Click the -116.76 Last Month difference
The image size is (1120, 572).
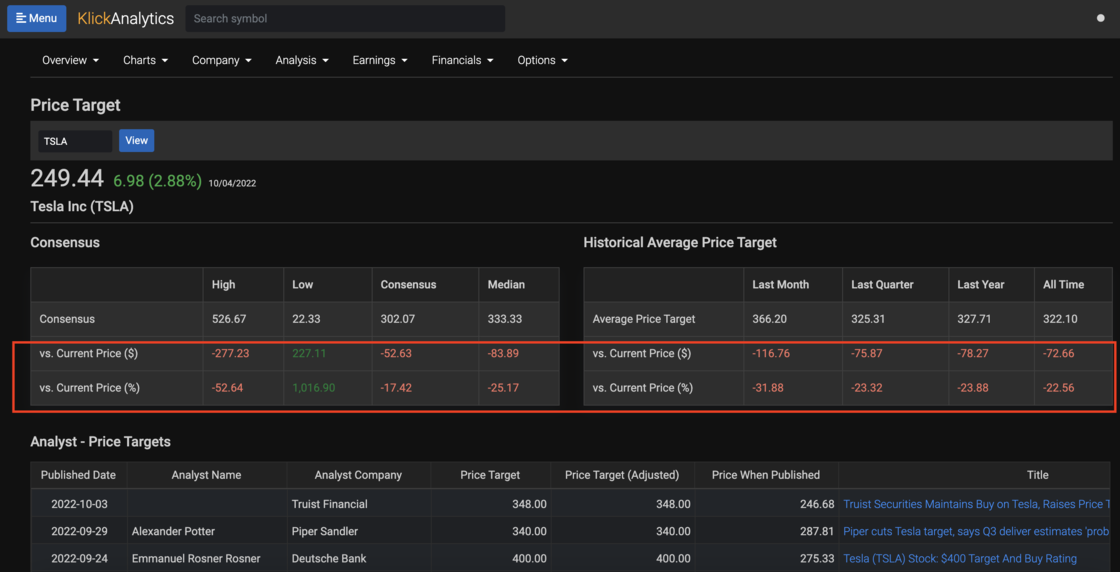(771, 353)
